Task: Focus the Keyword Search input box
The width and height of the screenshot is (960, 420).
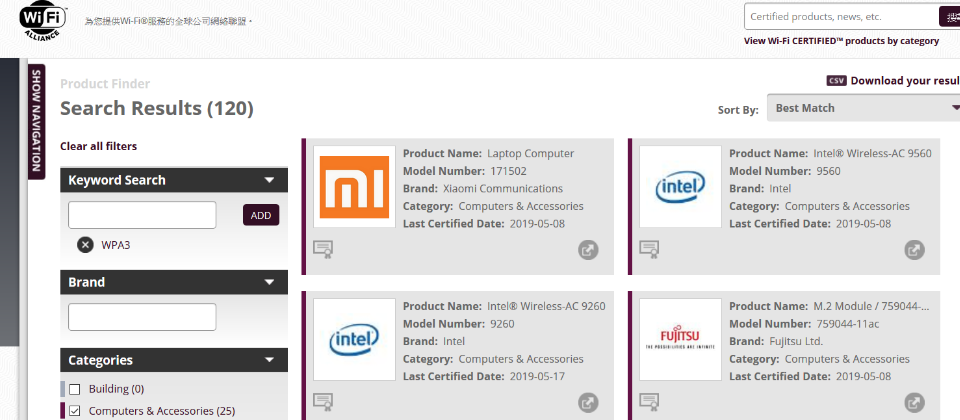Action: click(142, 215)
